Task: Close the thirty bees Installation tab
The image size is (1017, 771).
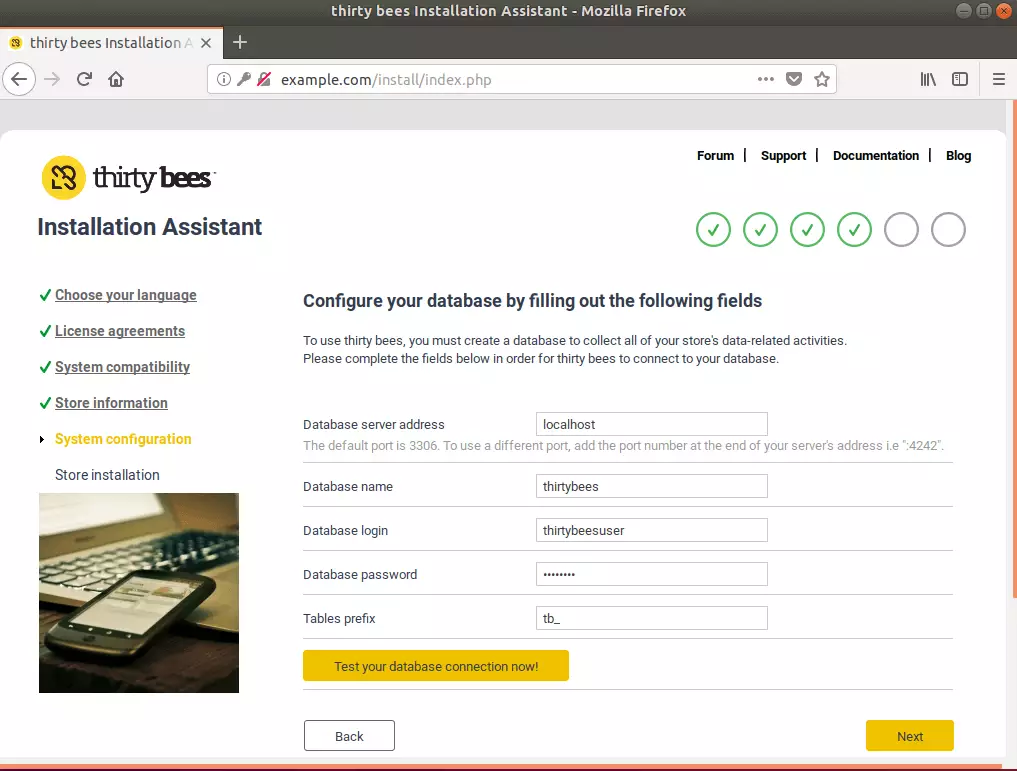Action: click(x=206, y=43)
